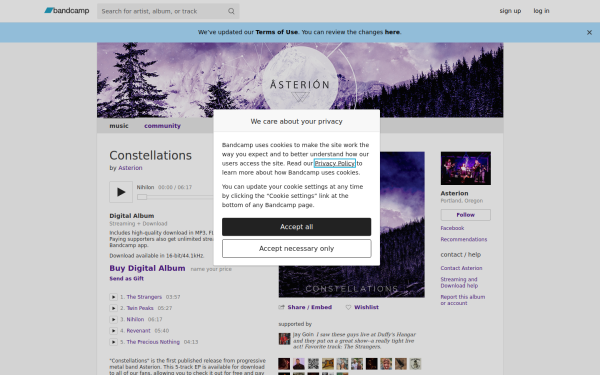Switch to the community tab
Screen dimensions: 600x375
pyautogui.click(x=162, y=126)
